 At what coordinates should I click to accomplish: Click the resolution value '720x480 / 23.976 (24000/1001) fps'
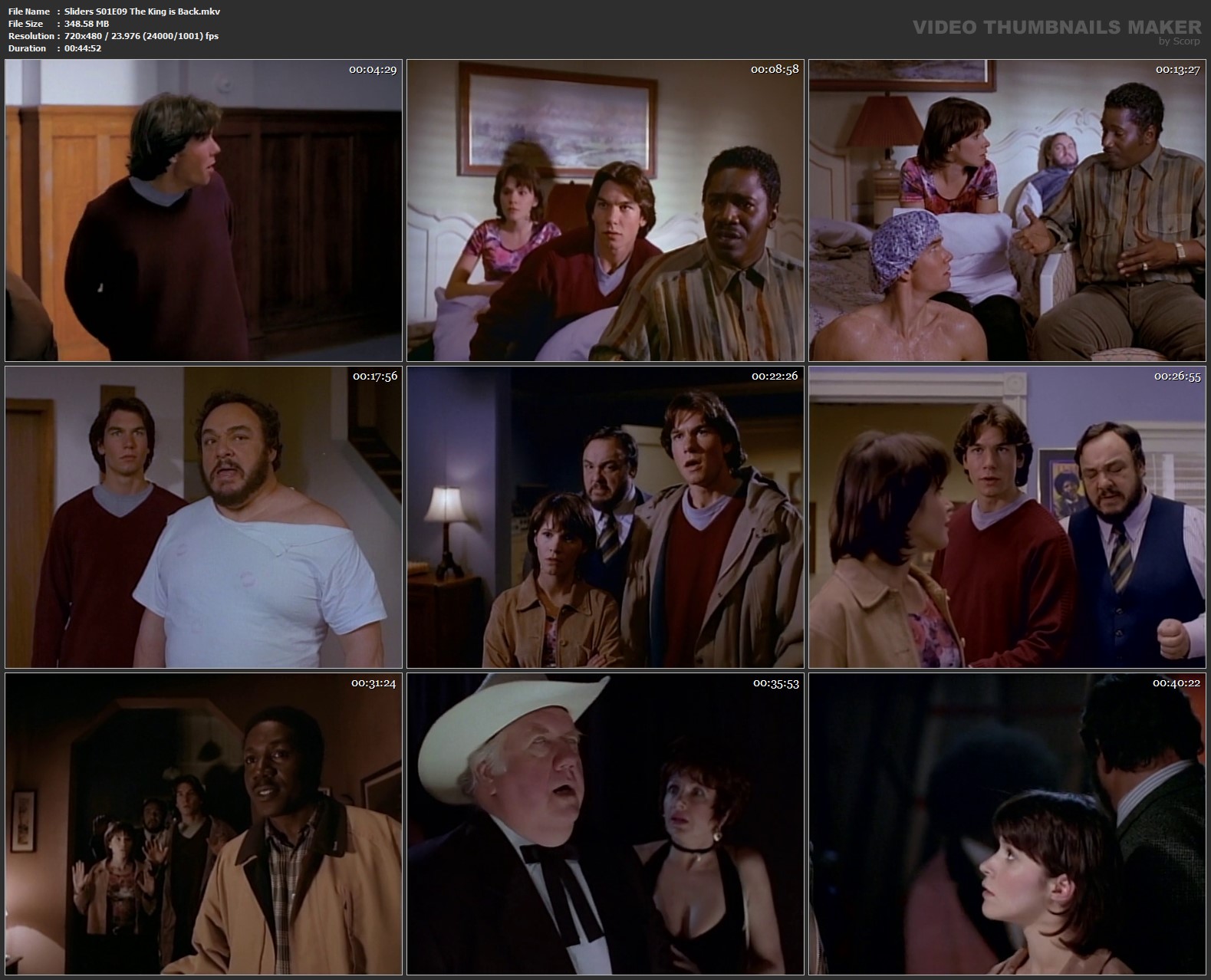(142, 36)
